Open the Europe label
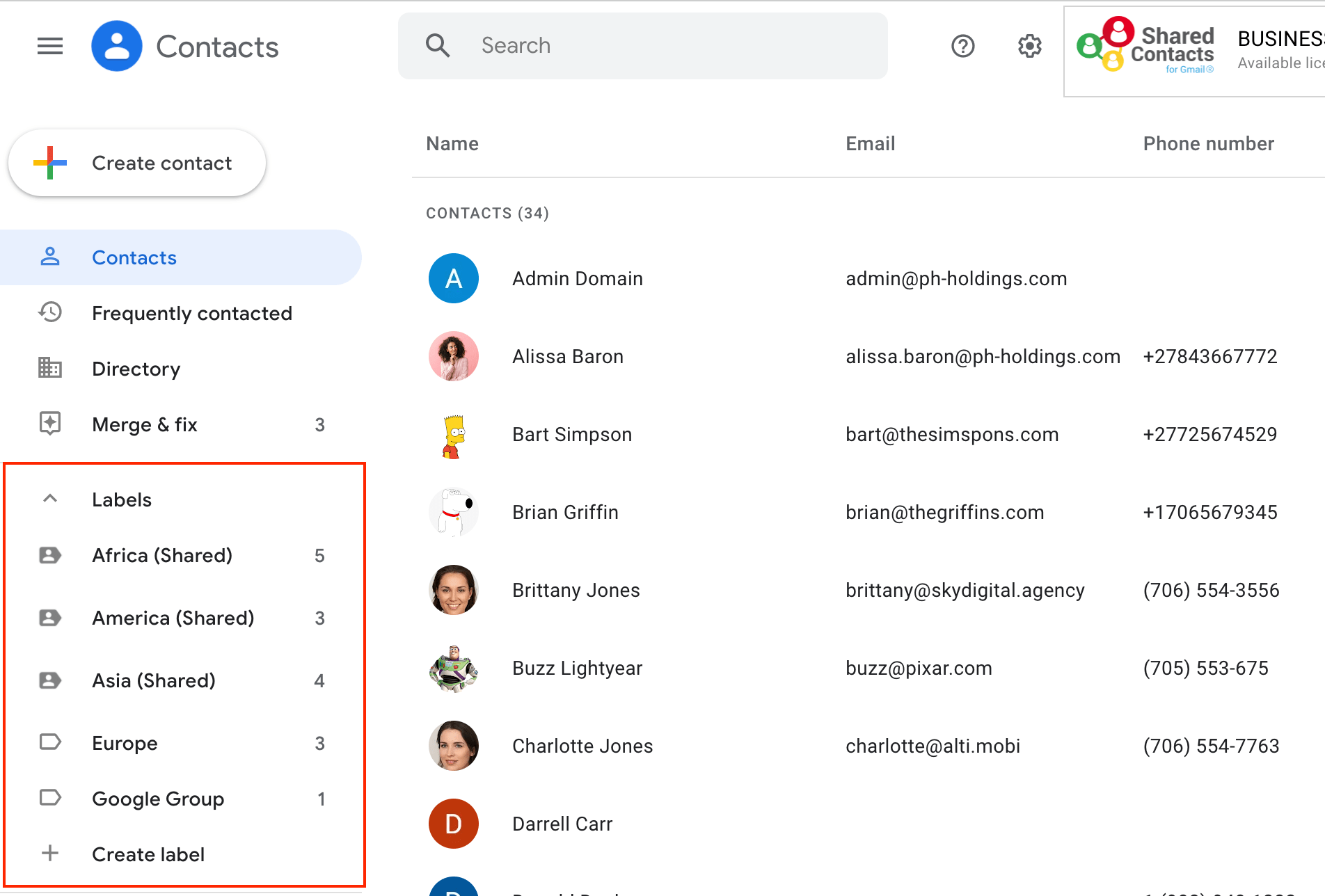Viewport: 1325px width, 896px height. [181, 743]
